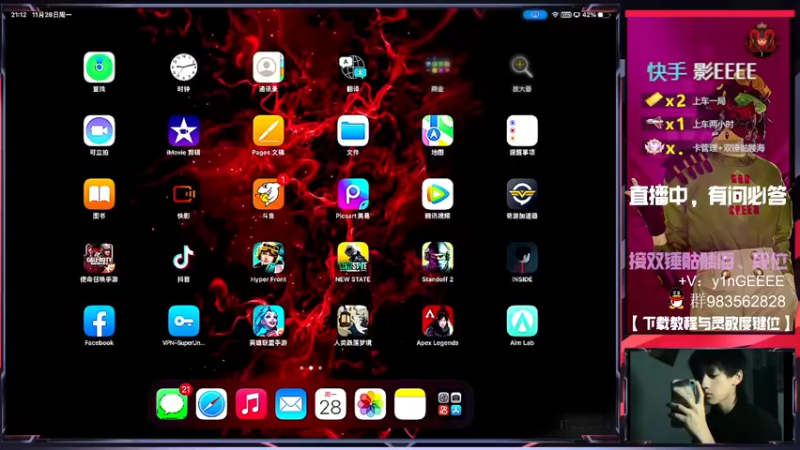Launch the Clips video app
Screen dimensions: 800x450
(99, 131)
